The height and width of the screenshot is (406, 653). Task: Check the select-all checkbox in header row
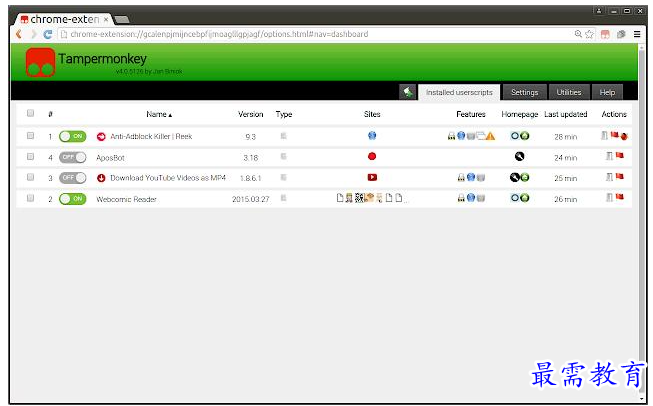tap(30, 113)
